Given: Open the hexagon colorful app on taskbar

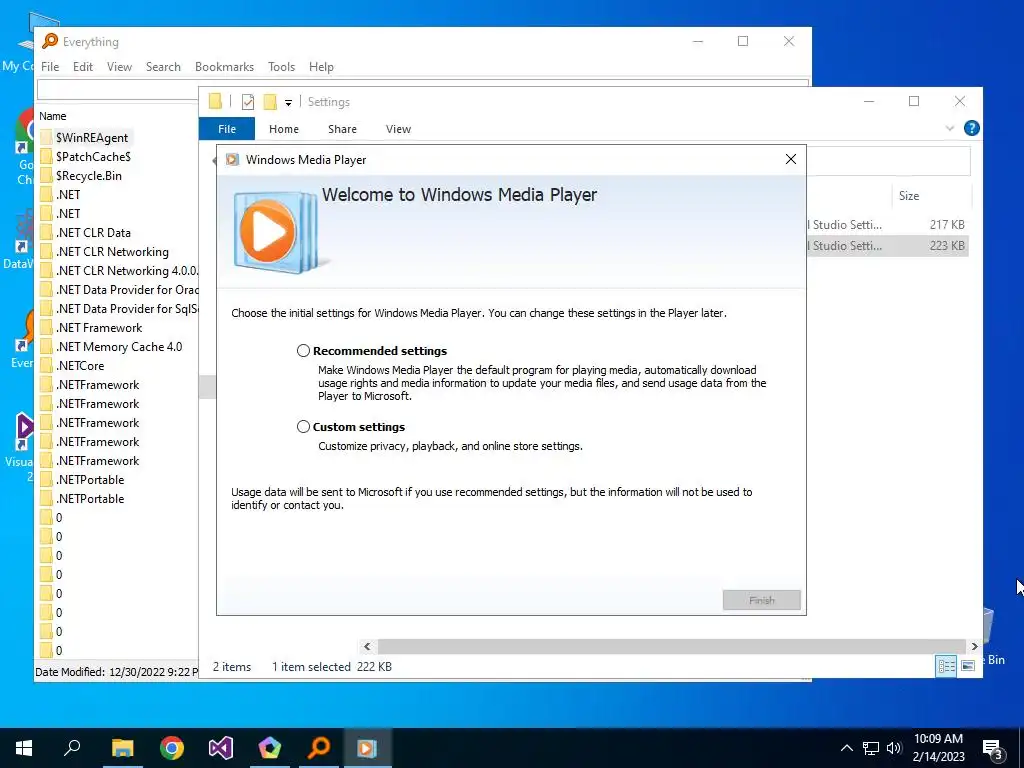Looking at the screenshot, I should point(270,748).
